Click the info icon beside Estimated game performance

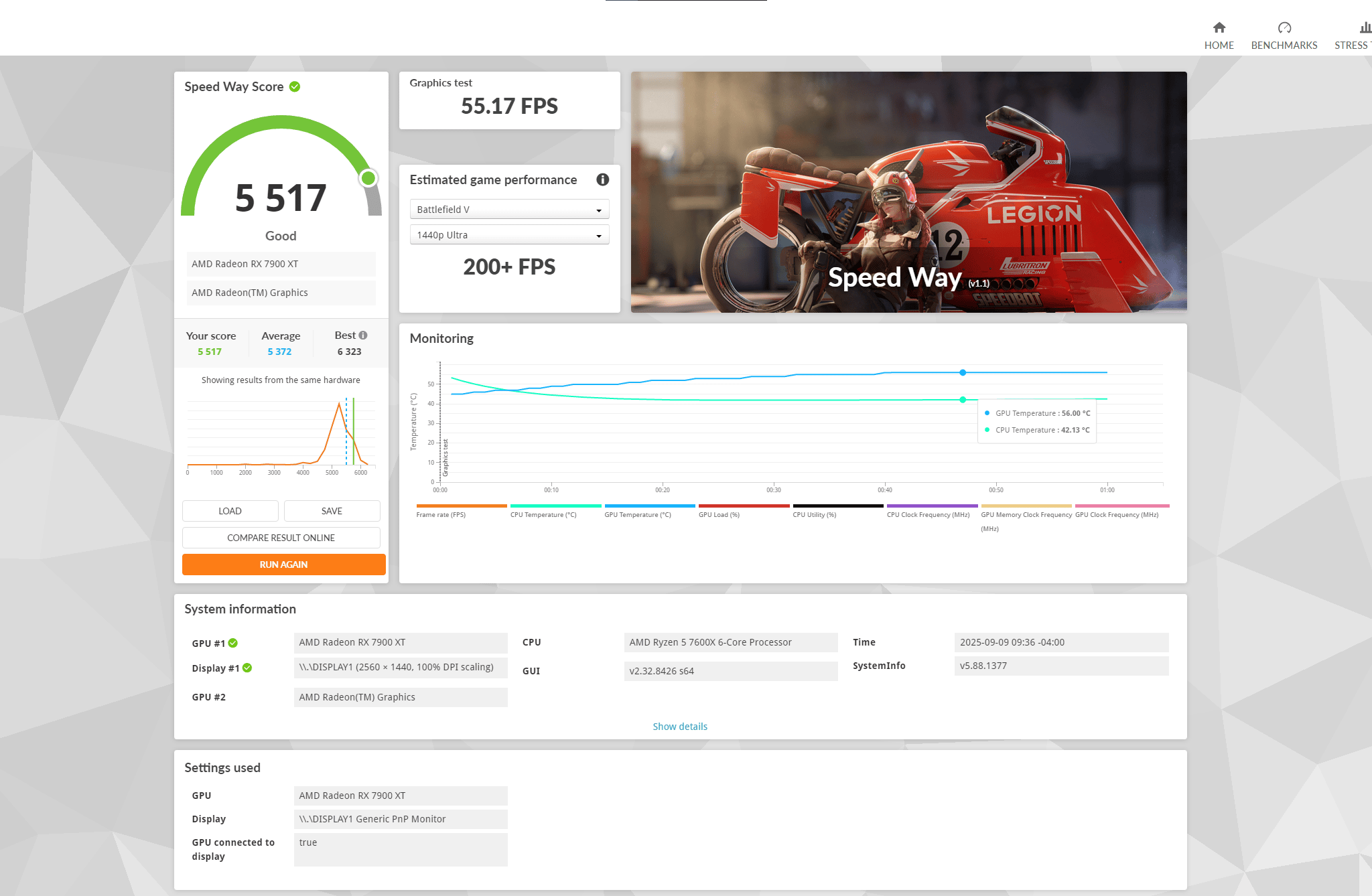point(602,179)
